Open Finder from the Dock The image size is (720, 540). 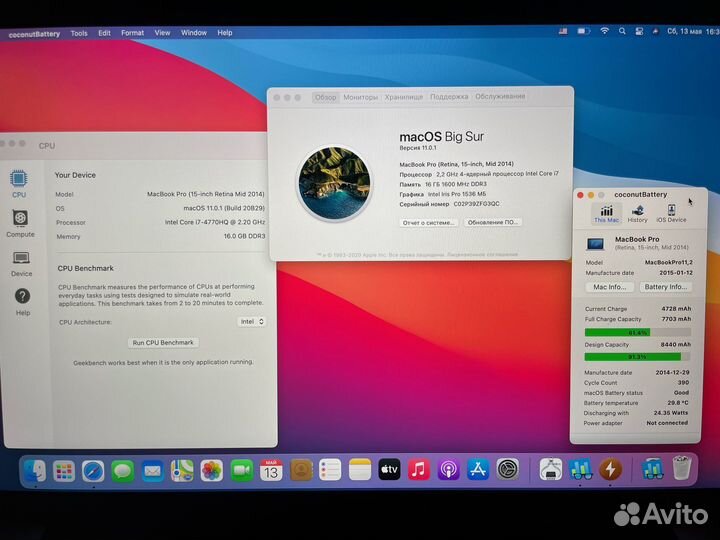coord(34,470)
